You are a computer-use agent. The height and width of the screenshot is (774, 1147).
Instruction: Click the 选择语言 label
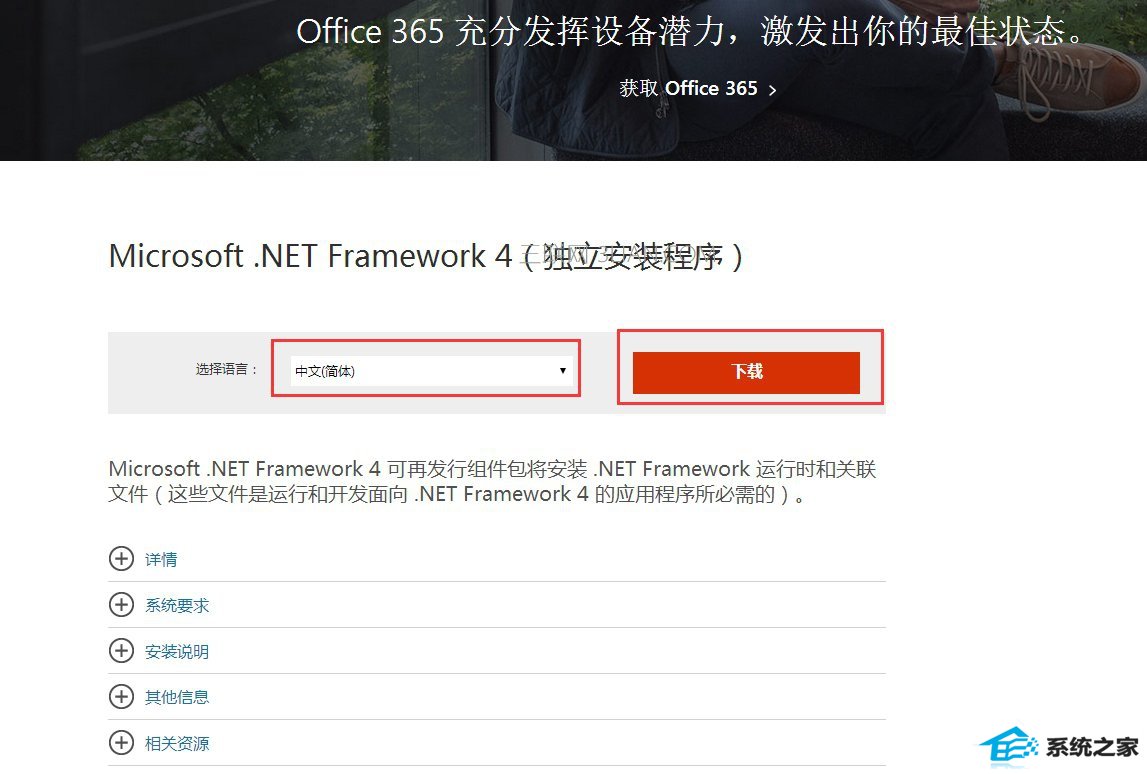(x=227, y=369)
